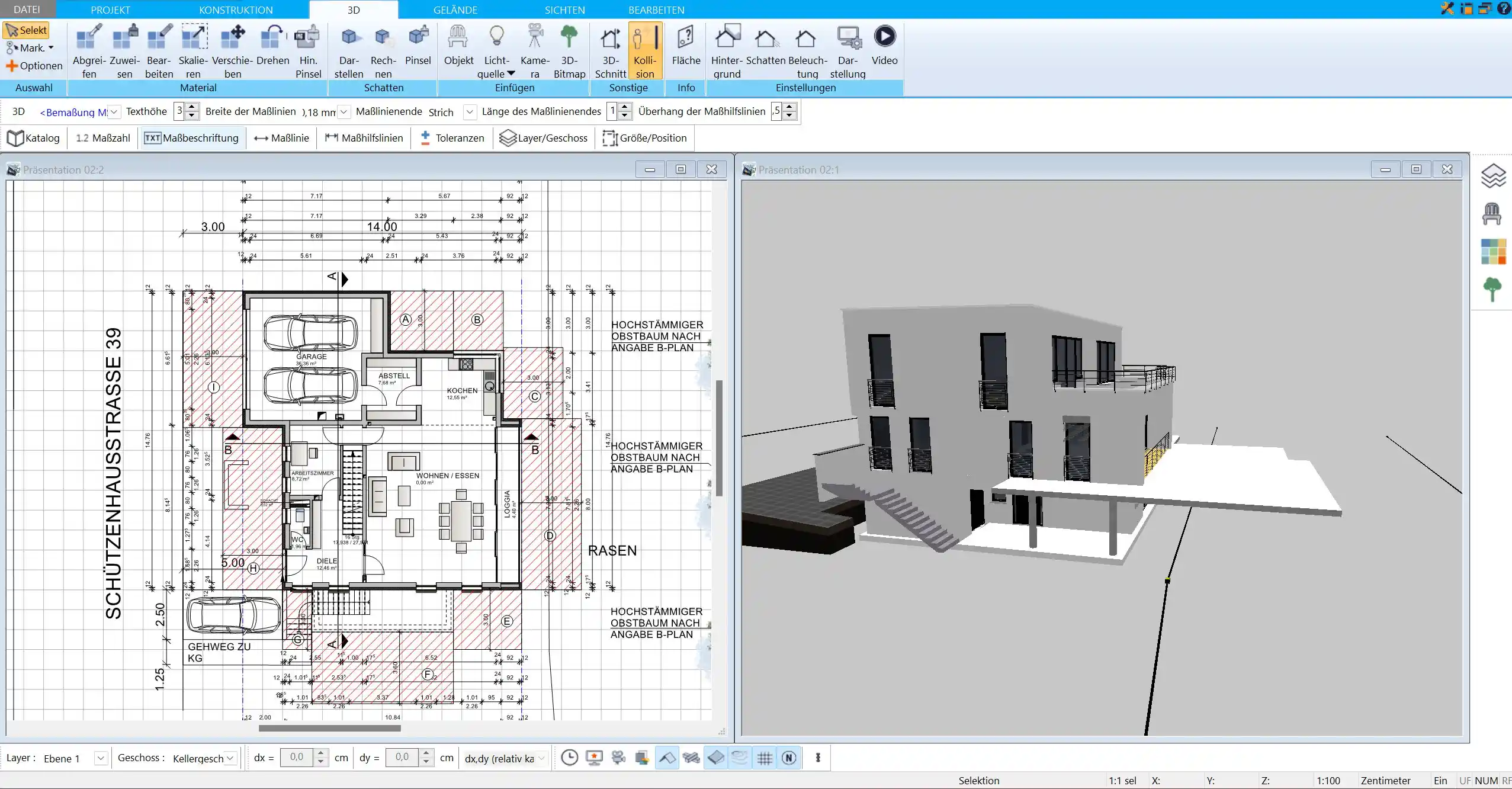Click the clock icon in bottom toolbar
This screenshot has height=789, width=1512.
(x=569, y=758)
